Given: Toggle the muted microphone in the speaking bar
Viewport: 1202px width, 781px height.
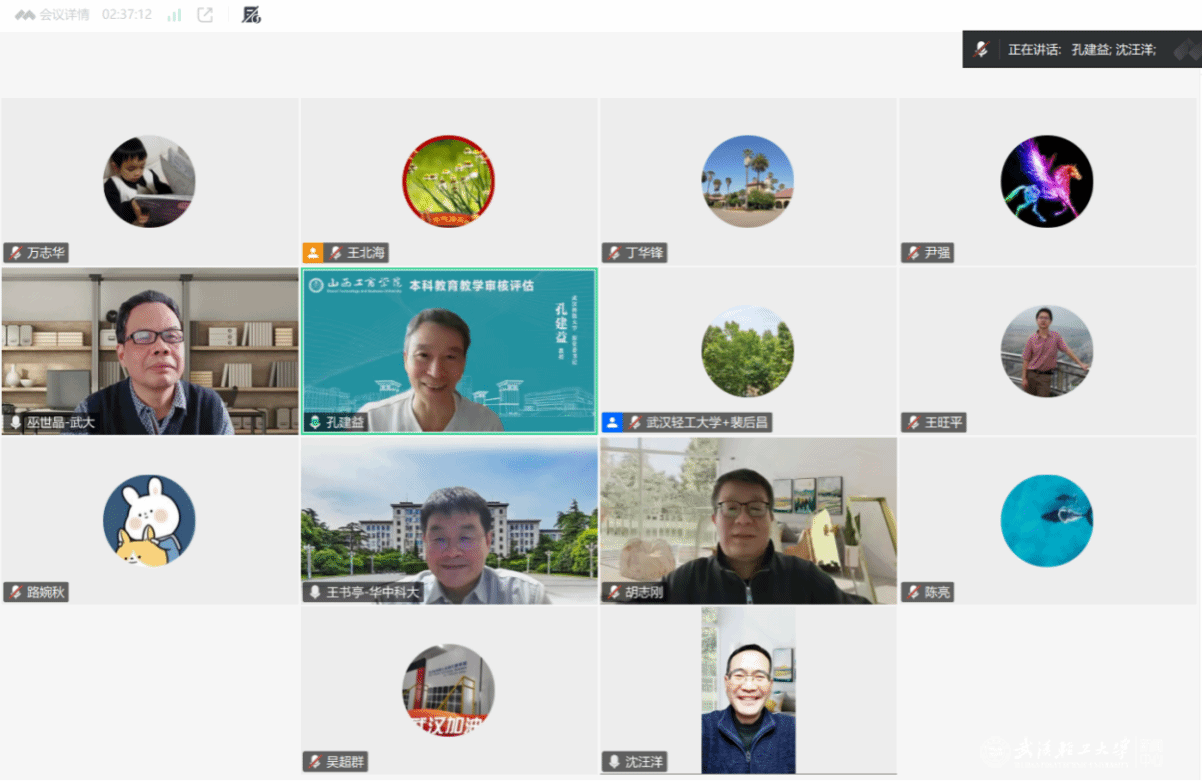Looking at the screenshot, I should click(x=981, y=49).
